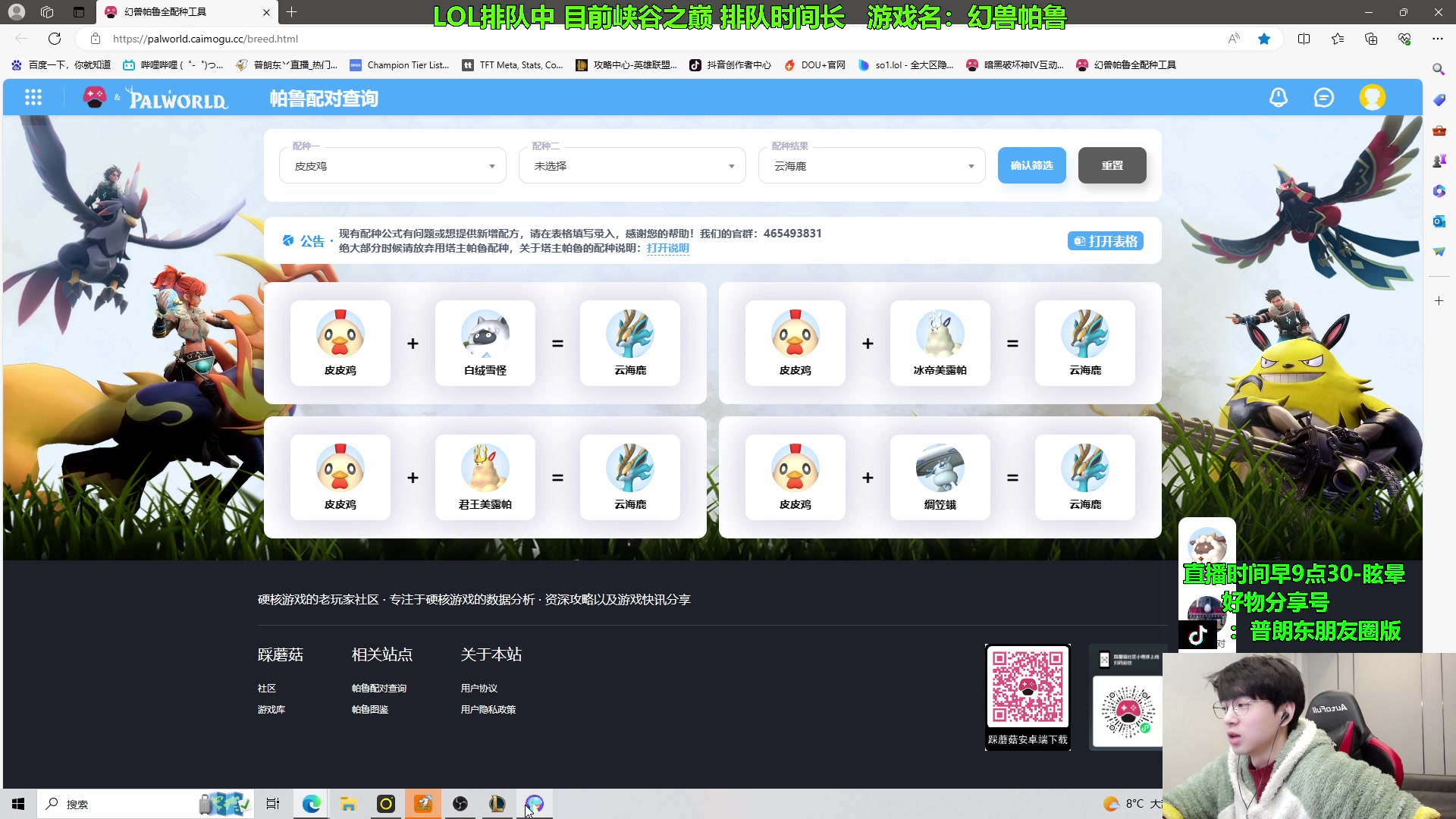The image size is (1456, 819).
Task: Click the 打开表格 button
Action: (x=1106, y=241)
